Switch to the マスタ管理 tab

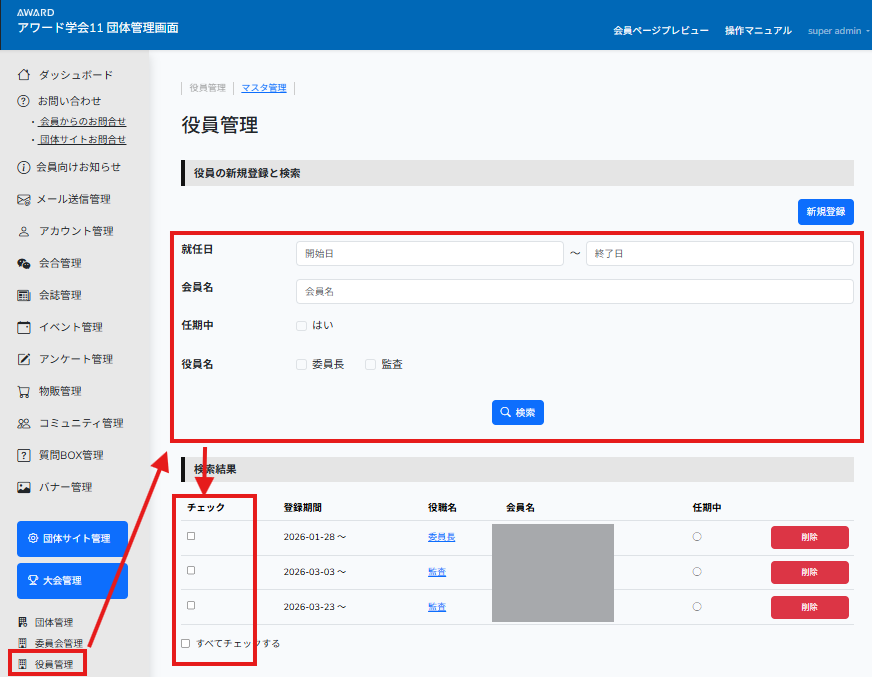point(264,88)
